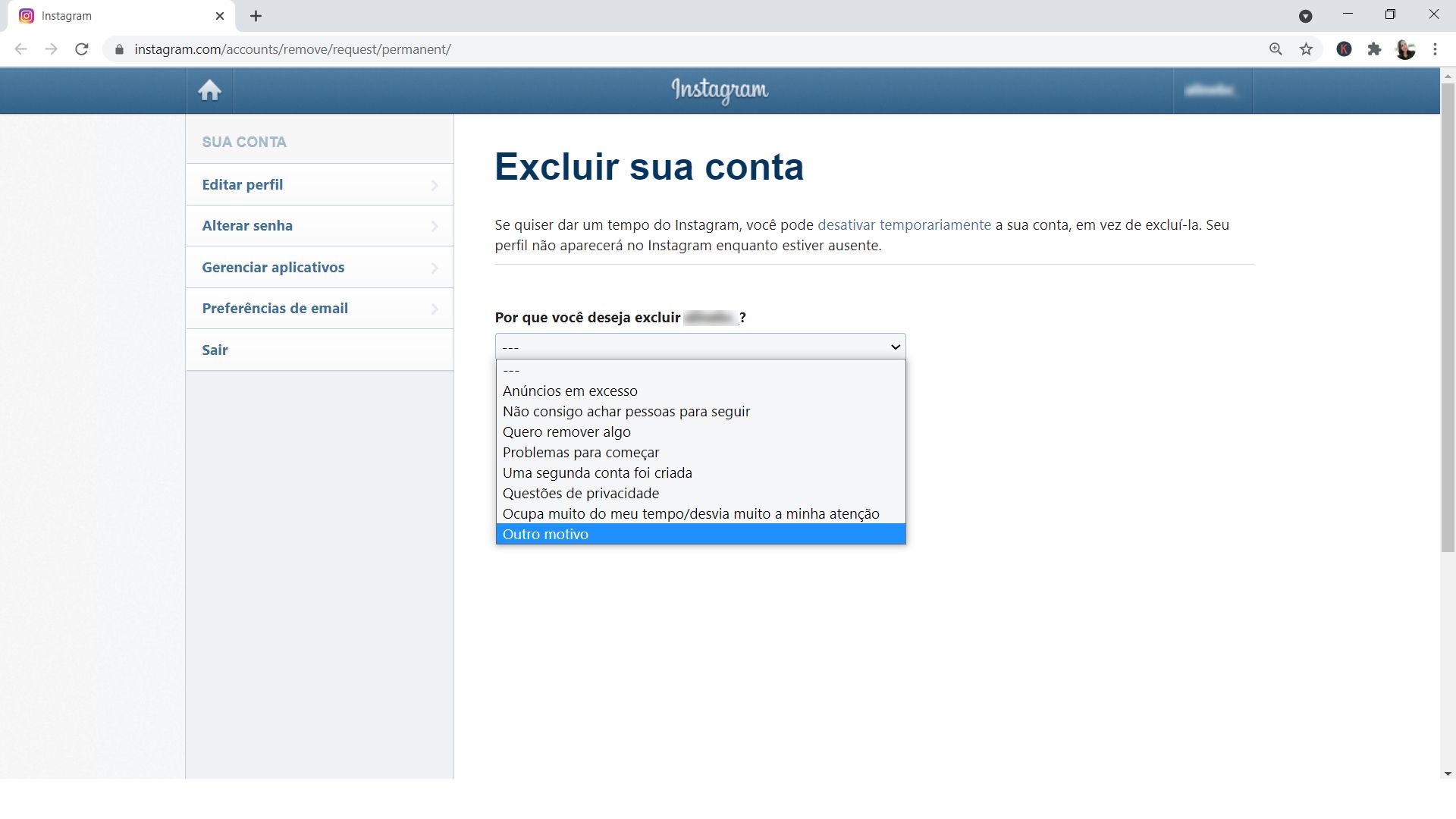The image size is (1456, 819).
Task: Click the Por que você deseja excluir label
Action: pyautogui.click(x=588, y=318)
